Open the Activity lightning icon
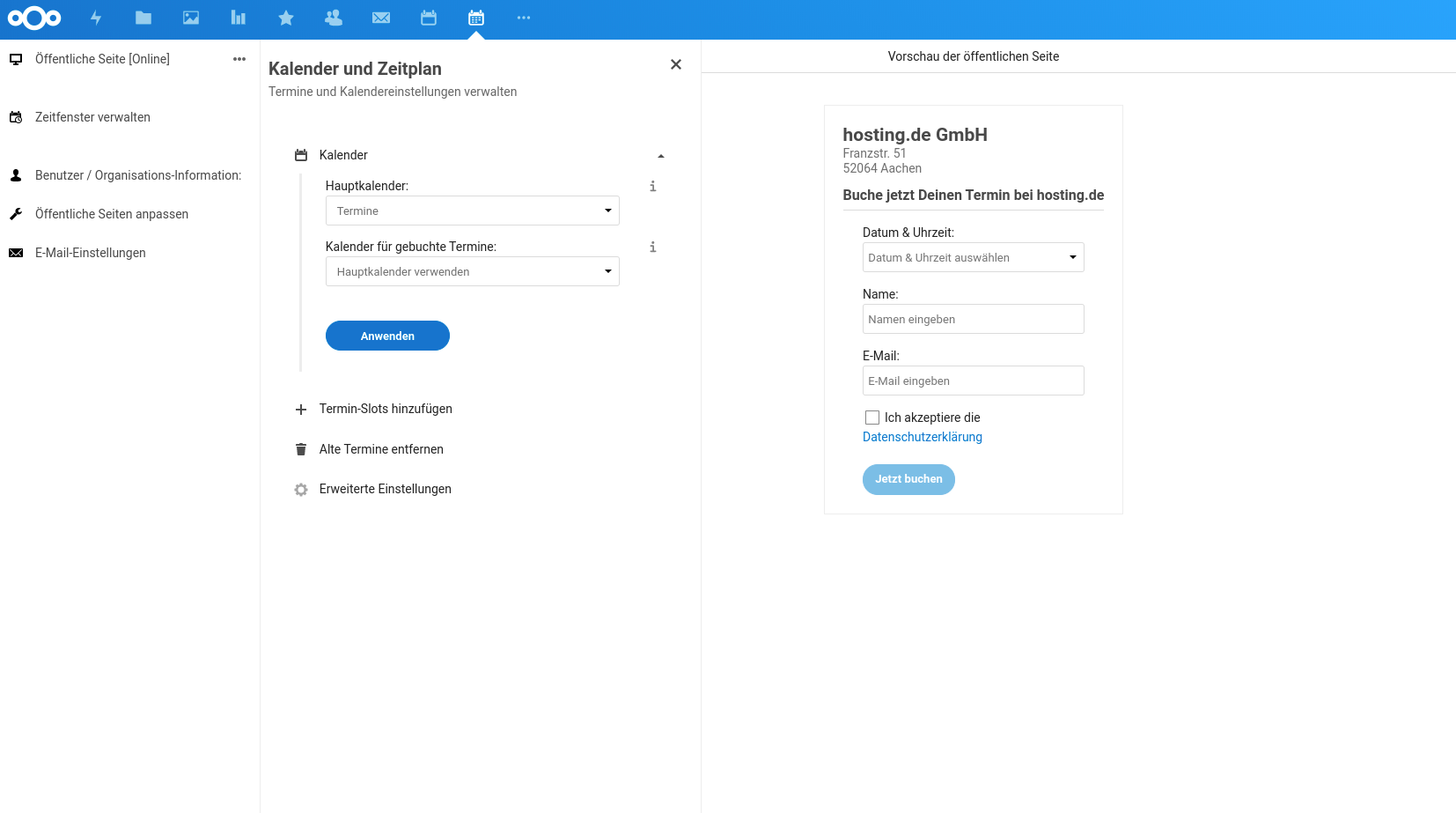Image resolution: width=1456 pixels, height=813 pixels. 96,18
